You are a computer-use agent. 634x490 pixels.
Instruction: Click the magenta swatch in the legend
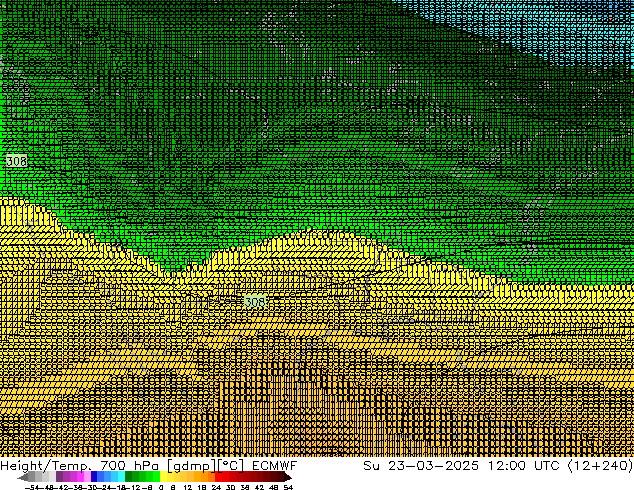(x=80, y=477)
